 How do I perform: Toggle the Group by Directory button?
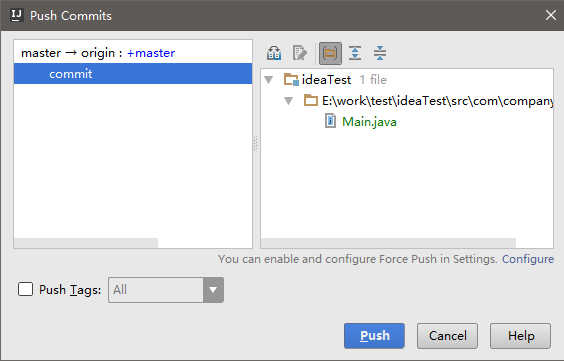[x=330, y=54]
